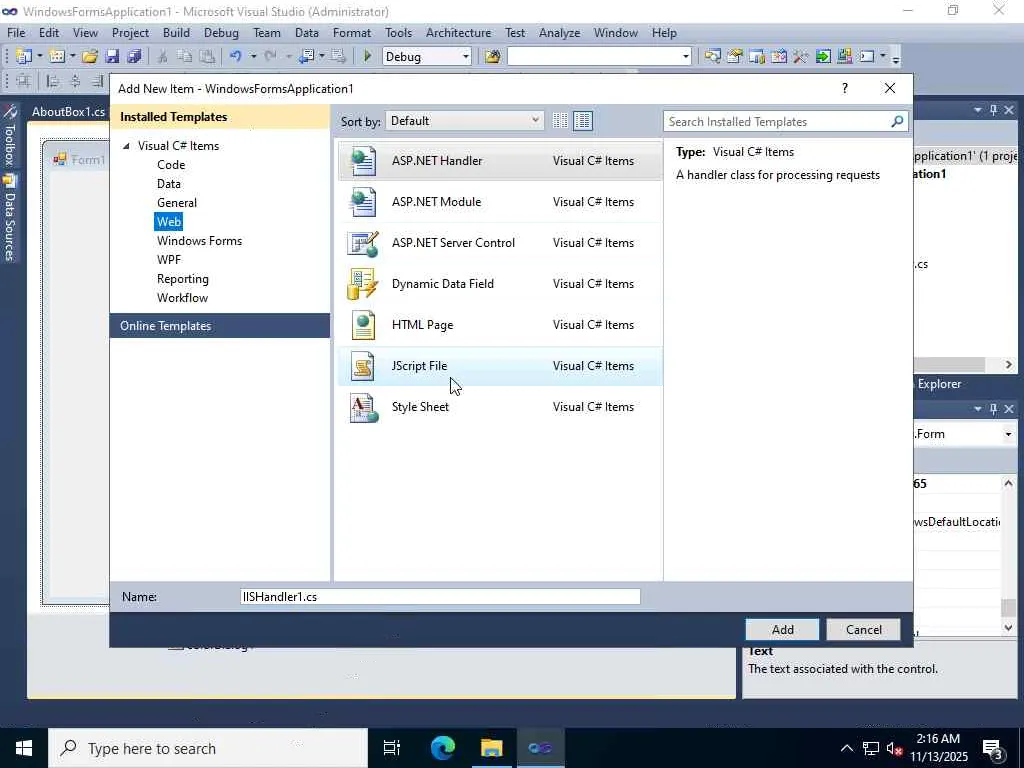Open File Explorer from the taskbar
Screen dimensions: 1024x768
(x=491, y=748)
